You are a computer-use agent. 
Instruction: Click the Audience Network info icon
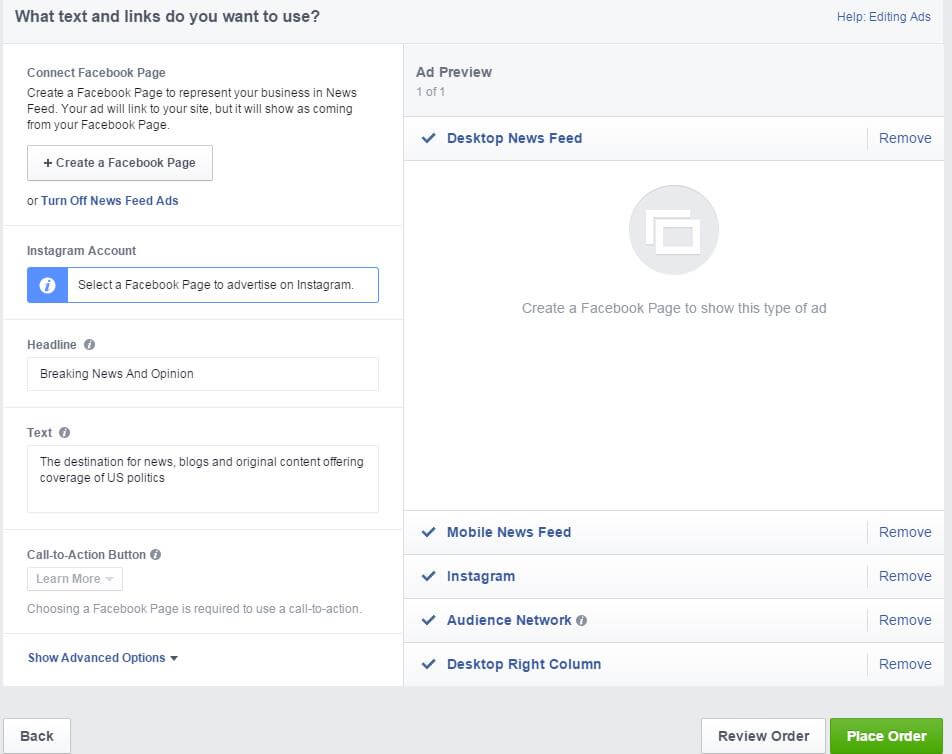pyautogui.click(x=582, y=620)
